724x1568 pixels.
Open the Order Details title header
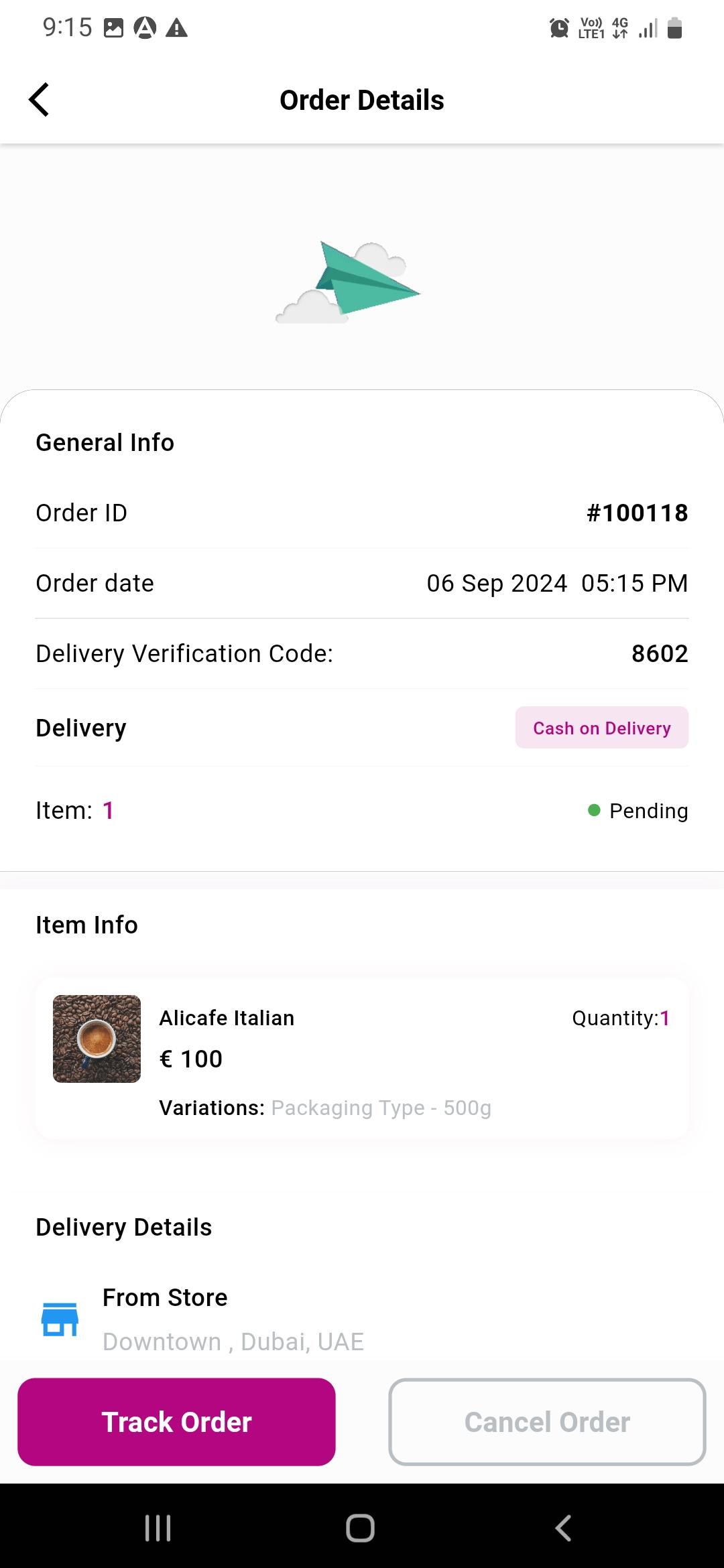click(x=361, y=99)
